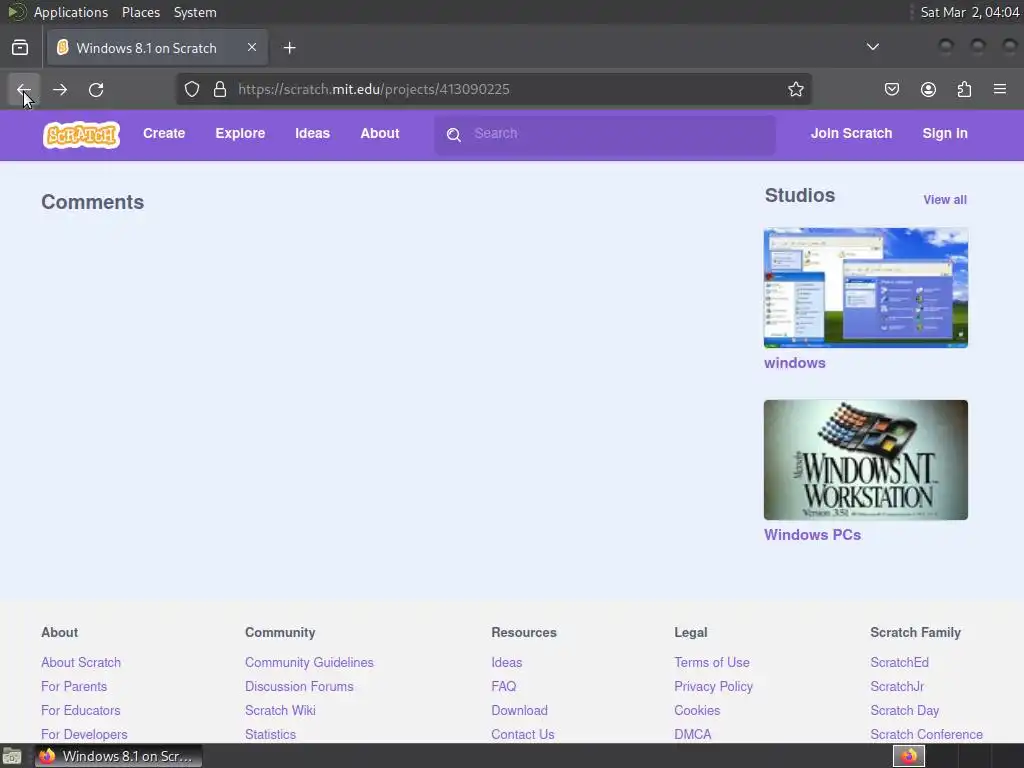Image resolution: width=1024 pixels, height=768 pixels.
Task: Open Statistics footer link
Action: point(270,735)
